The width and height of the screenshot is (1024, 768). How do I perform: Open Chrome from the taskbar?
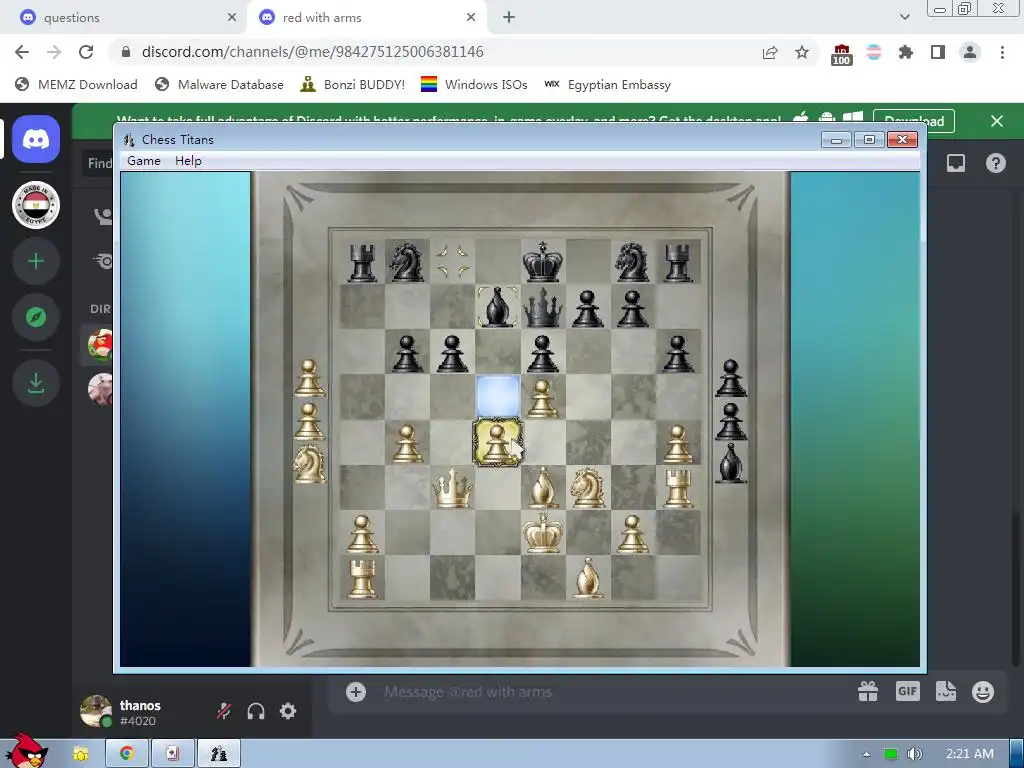point(127,754)
